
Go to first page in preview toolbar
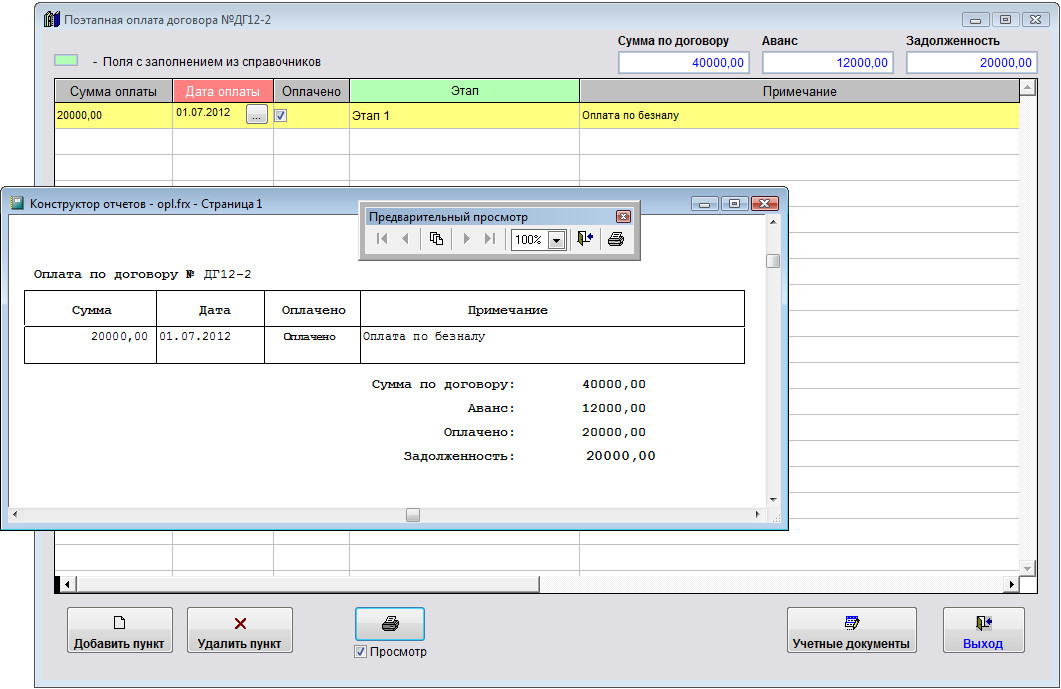(382, 239)
